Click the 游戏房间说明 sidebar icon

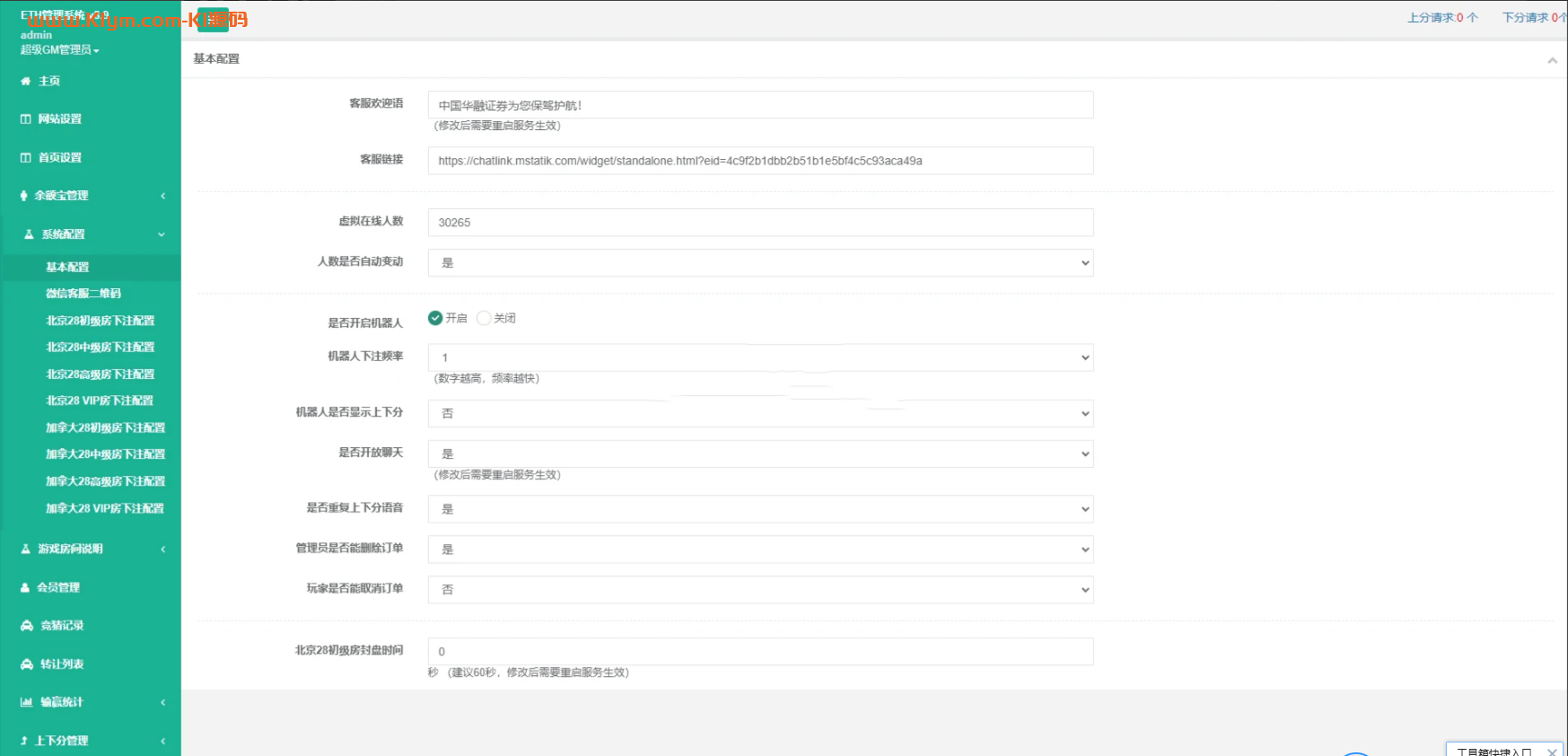coord(25,549)
